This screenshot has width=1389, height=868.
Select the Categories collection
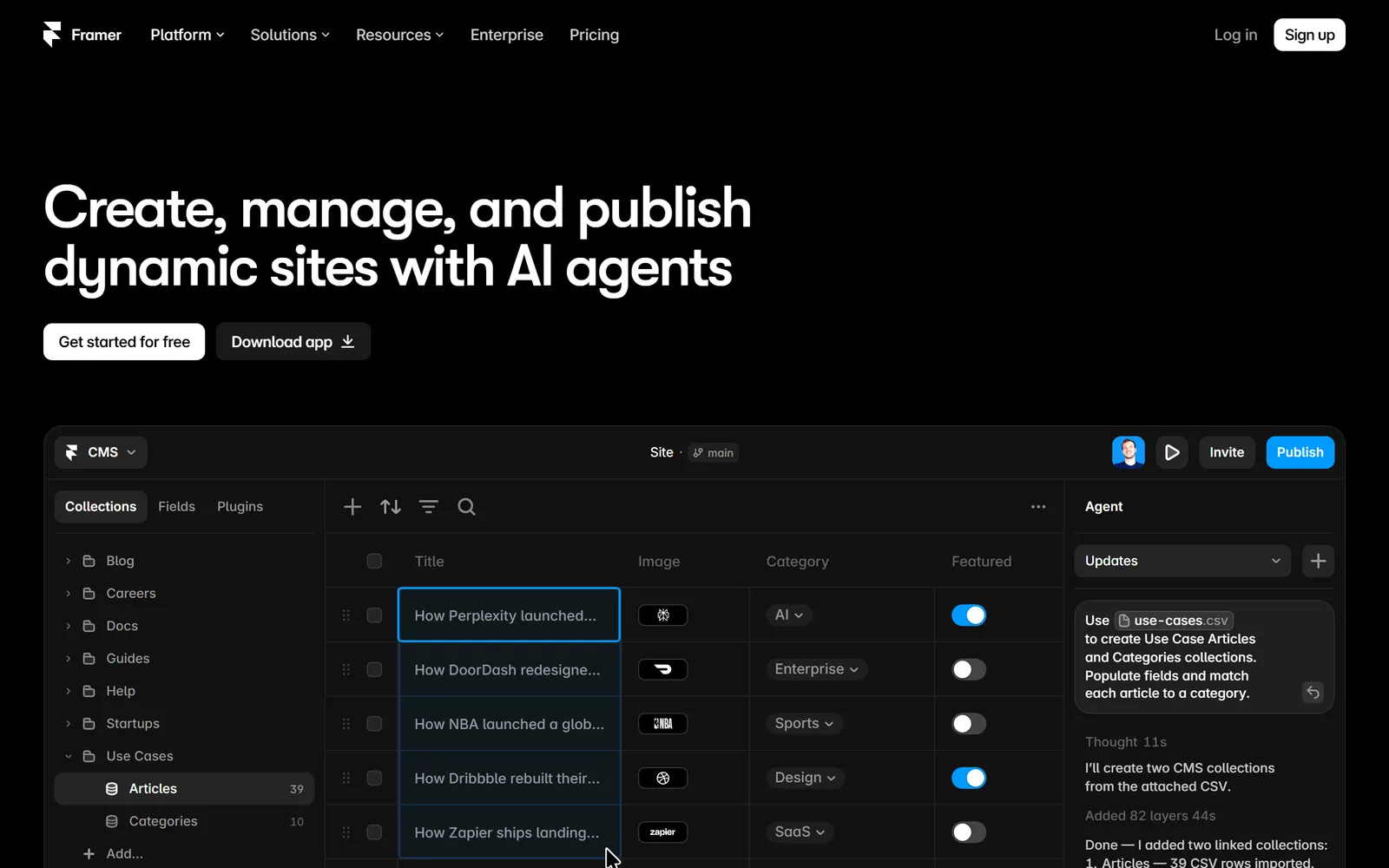pos(184,821)
